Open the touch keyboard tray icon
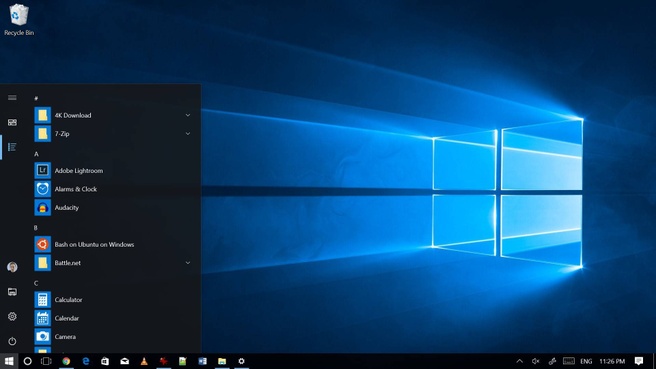The width and height of the screenshot is (656, 369). click(569, 361)
